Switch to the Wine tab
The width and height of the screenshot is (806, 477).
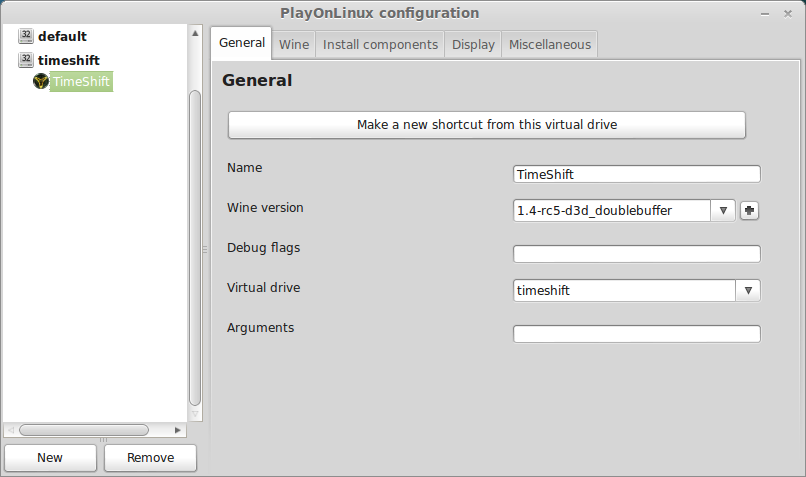pos(294,45)
